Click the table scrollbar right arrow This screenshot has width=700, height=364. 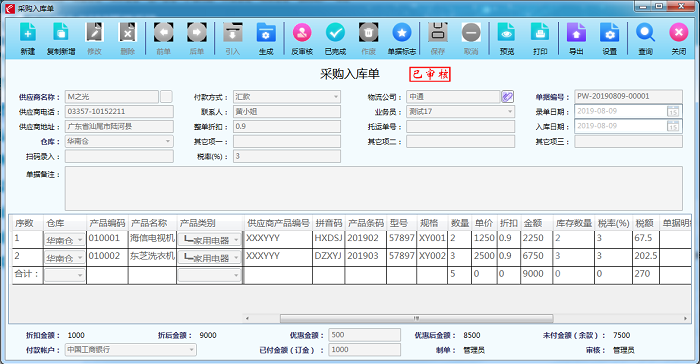[685, 318]
